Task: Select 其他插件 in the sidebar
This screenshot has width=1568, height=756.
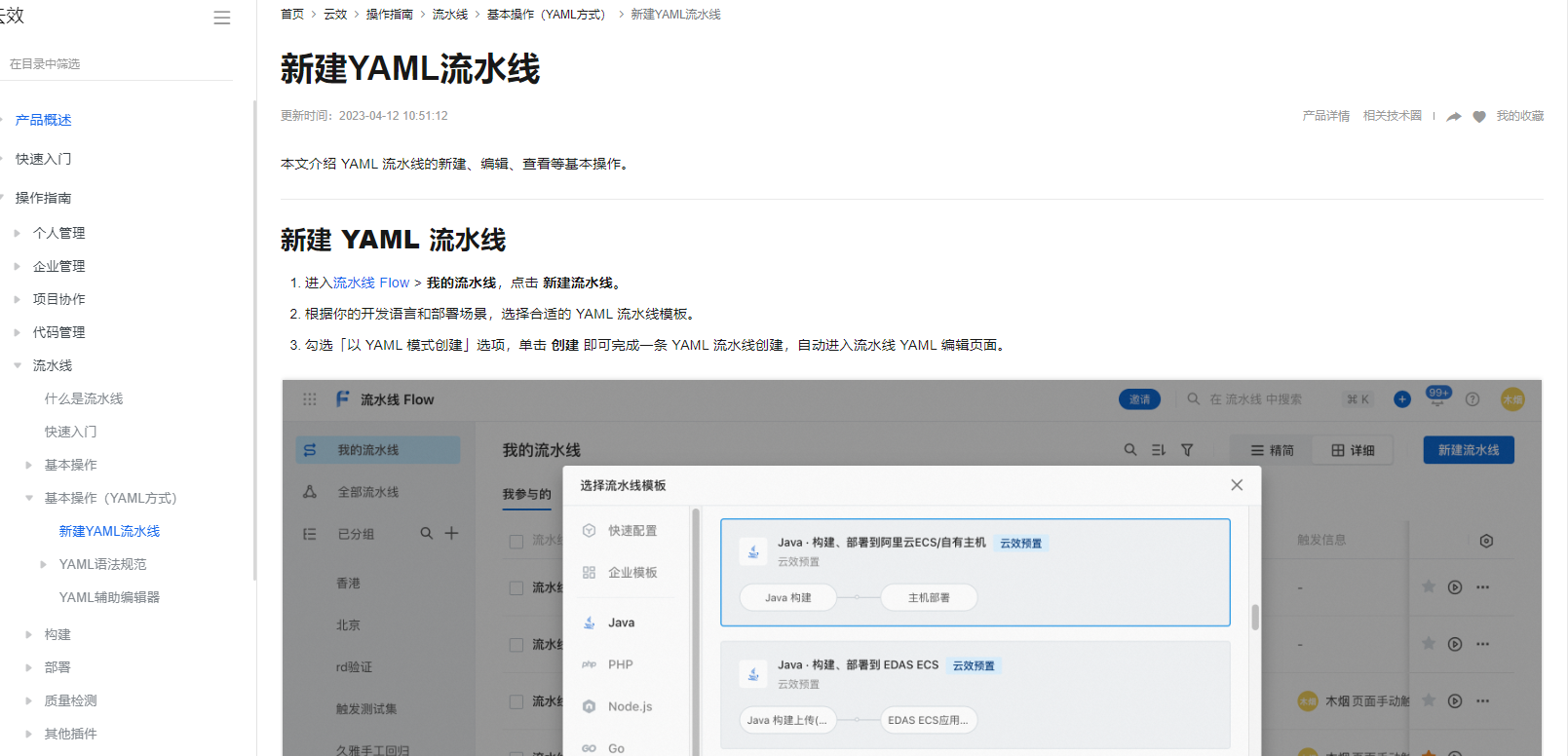Action: tap(70, 734)
